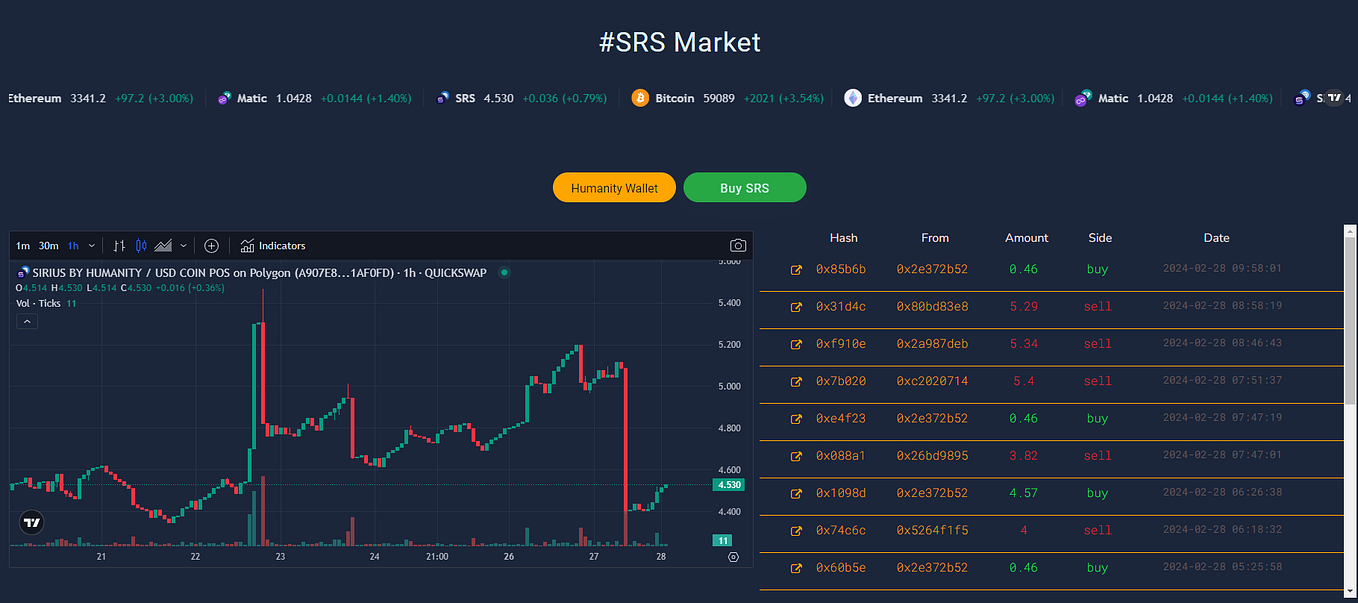This screenshot has height=603, width=1358.
Task: Click the green Buy SRS button
Action: point(744,188)
